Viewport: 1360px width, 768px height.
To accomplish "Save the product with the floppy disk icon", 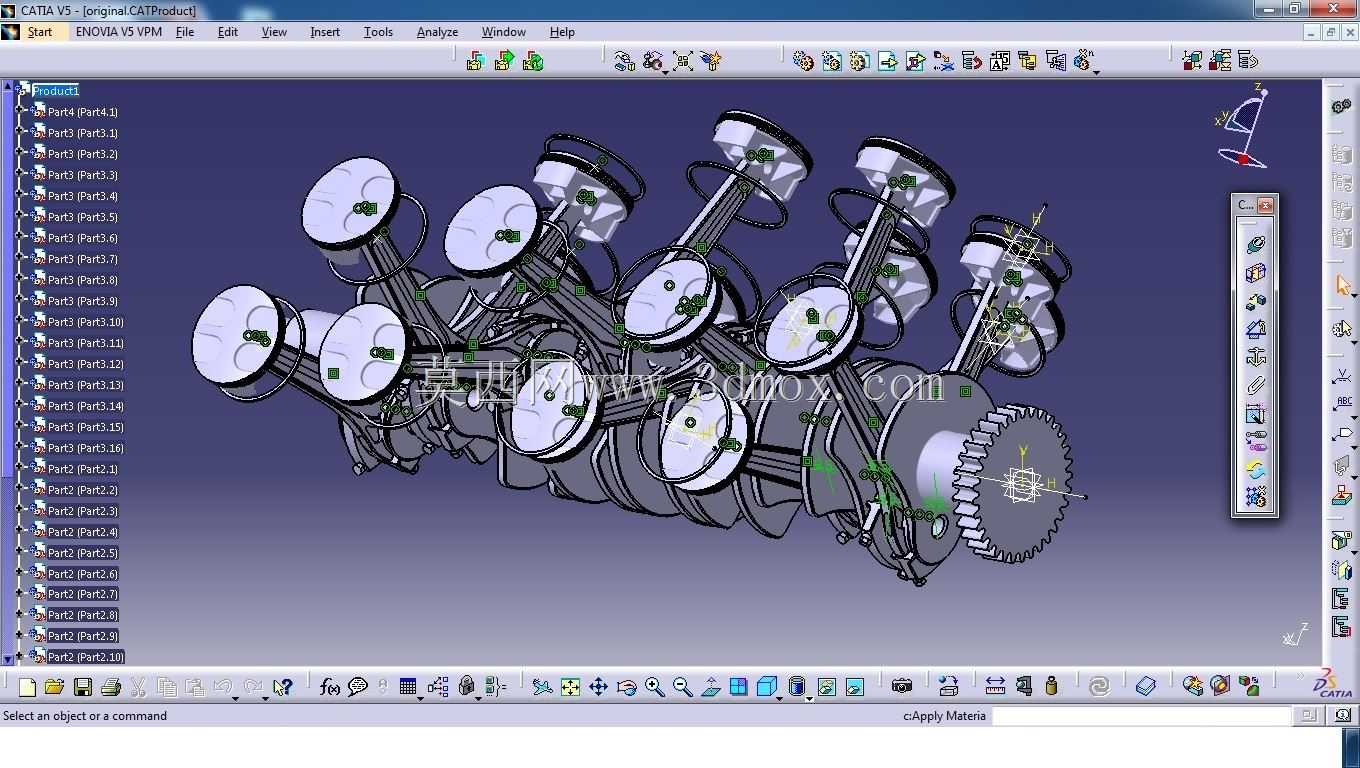I will point(83,687).
